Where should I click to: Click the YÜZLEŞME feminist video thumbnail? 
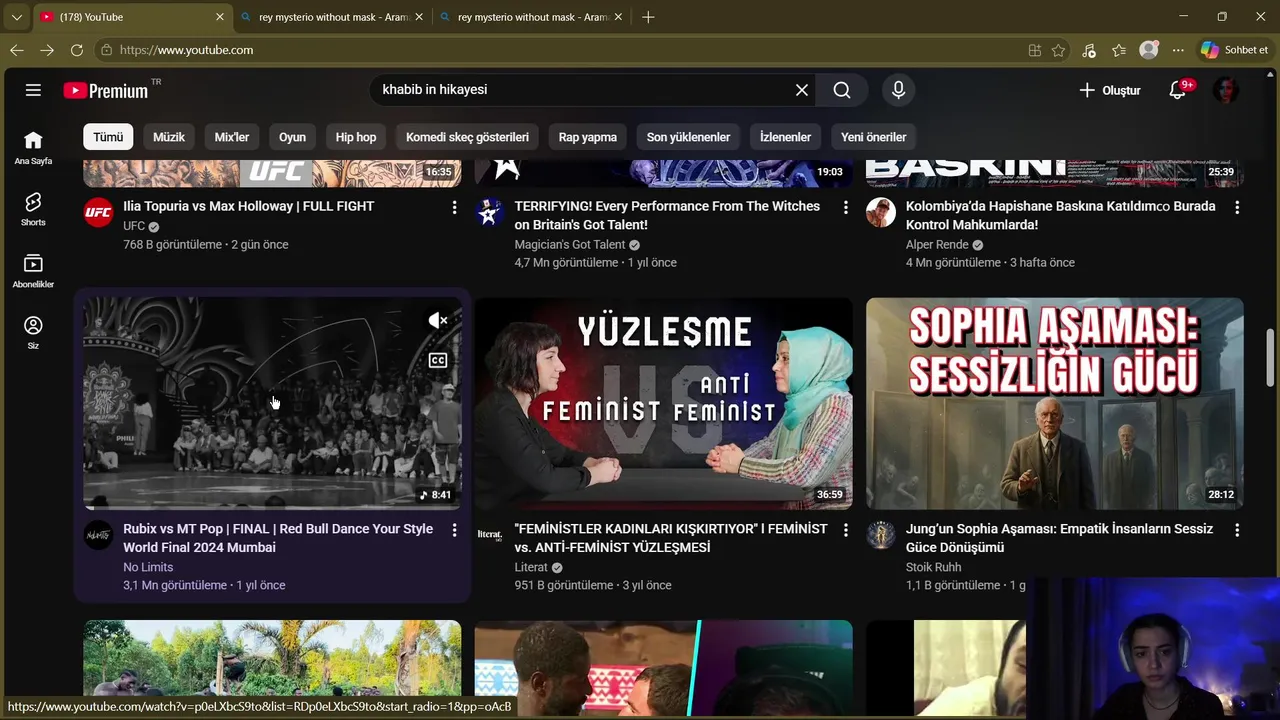click(x=664, y=404)
